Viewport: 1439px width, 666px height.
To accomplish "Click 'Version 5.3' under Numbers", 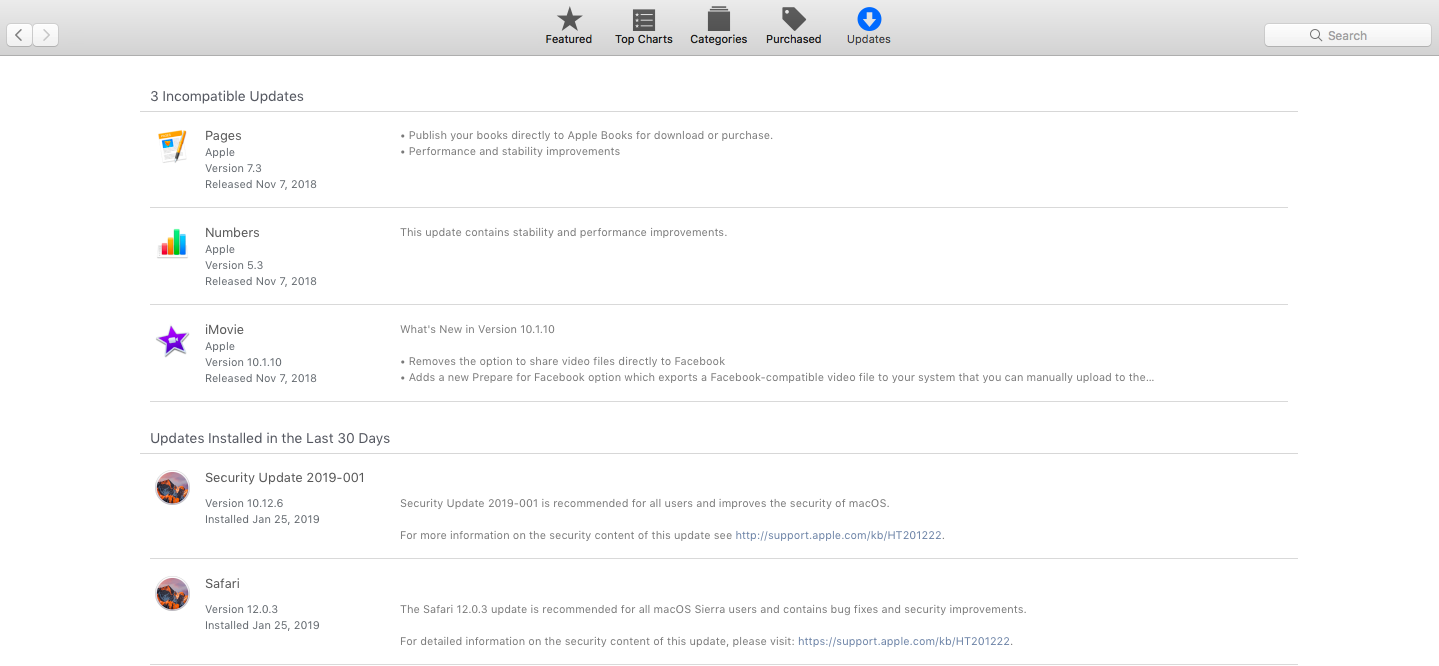I will tap(234, 265).
